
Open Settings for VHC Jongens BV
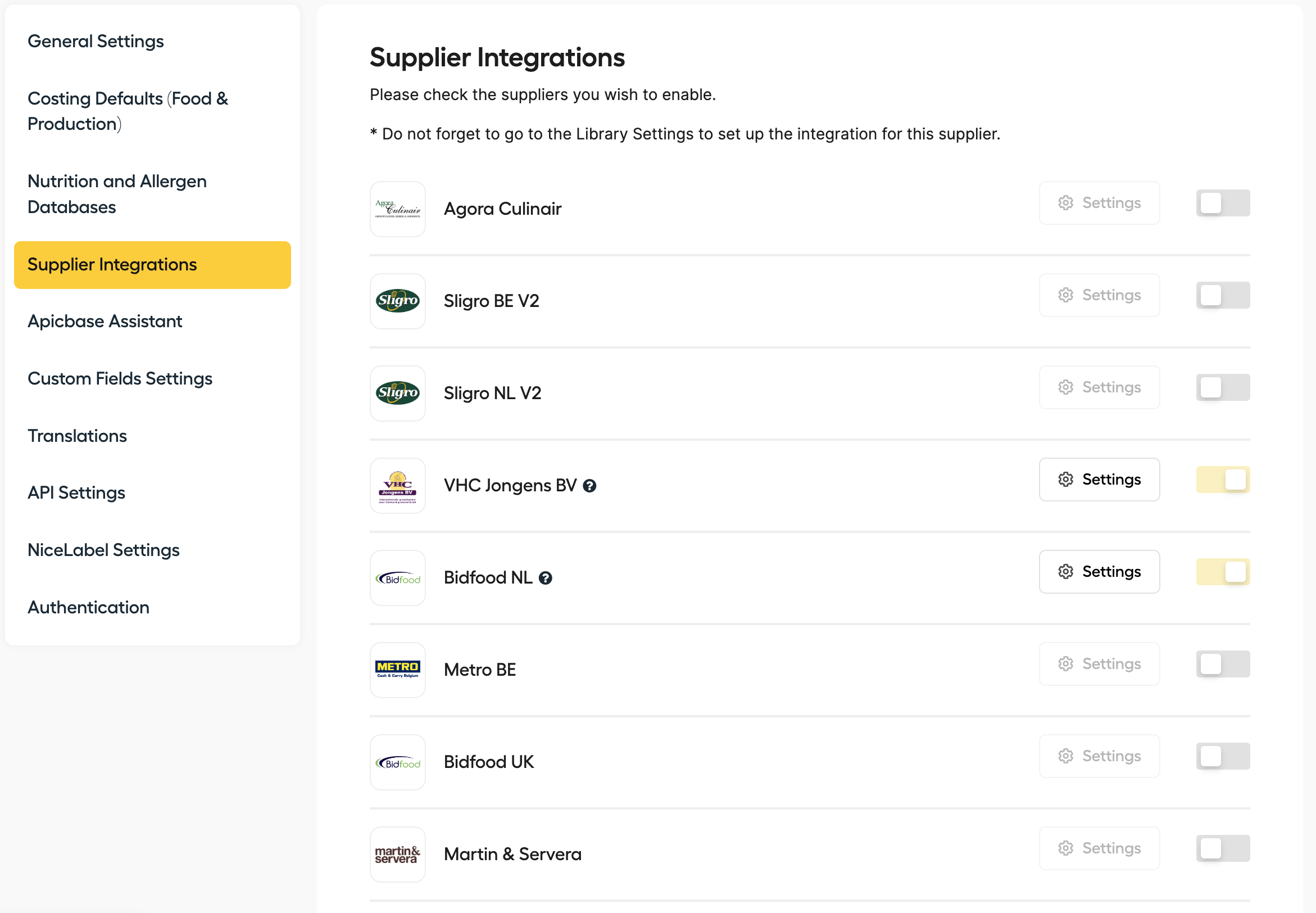tap(1099, 480)
